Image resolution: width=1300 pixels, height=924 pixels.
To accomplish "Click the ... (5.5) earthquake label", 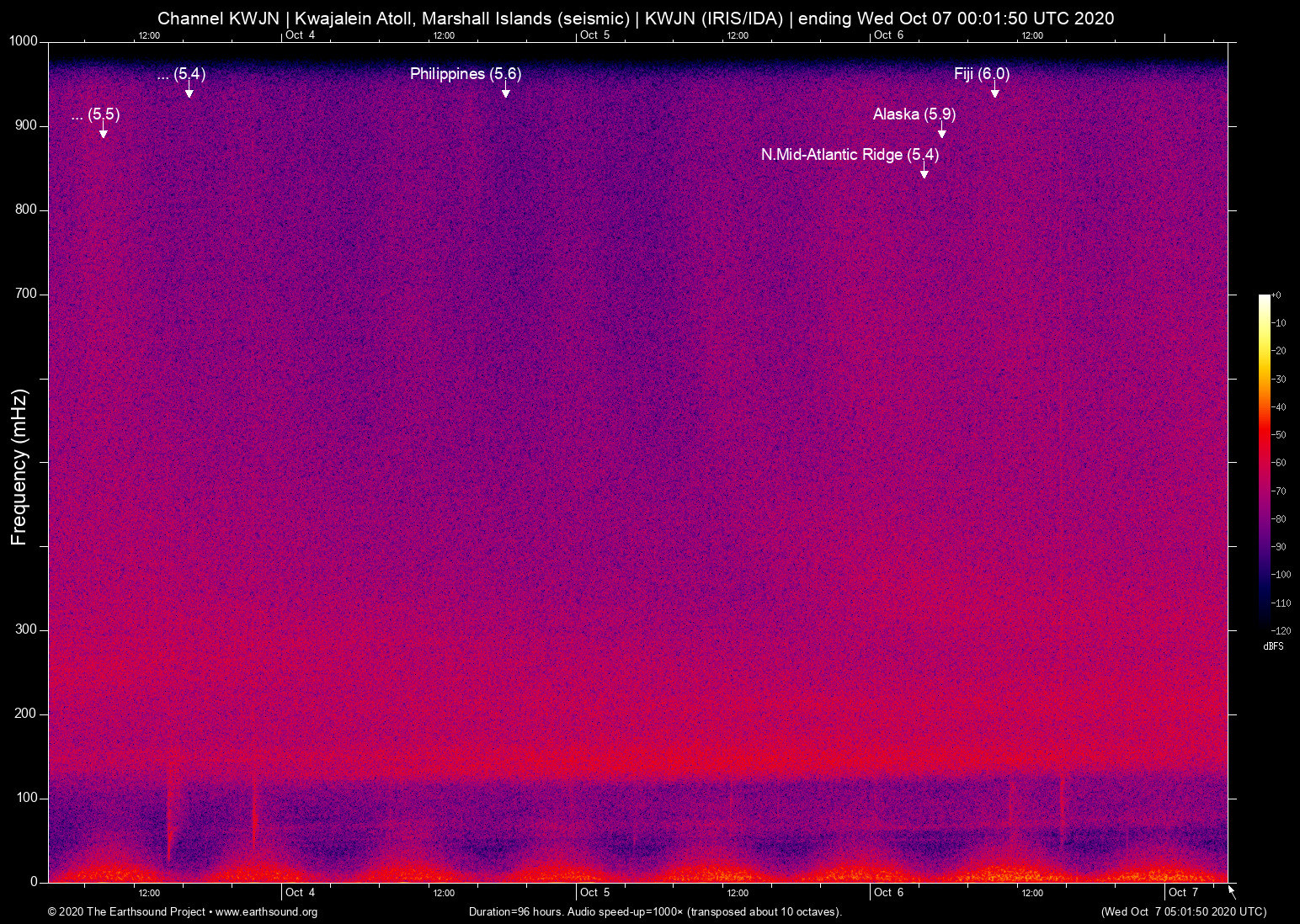I will pyautogui.click(x=95, y=115).
